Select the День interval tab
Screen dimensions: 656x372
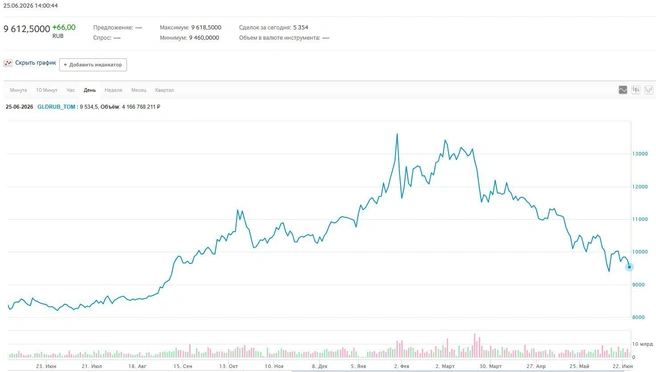[x=90, y=90]
